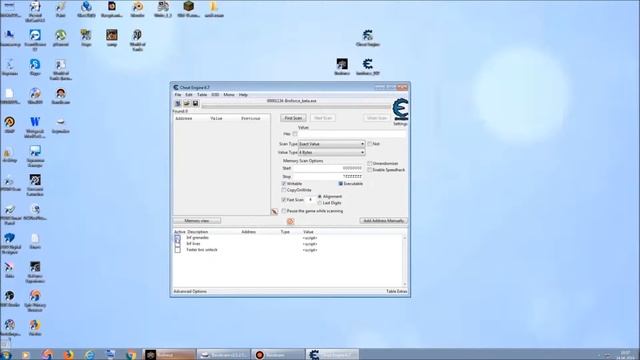This screenshot has height=360, width=640.
Task: Open the Broforce game desktop icon
Action: pyautogui.click(x=342, y=67)
